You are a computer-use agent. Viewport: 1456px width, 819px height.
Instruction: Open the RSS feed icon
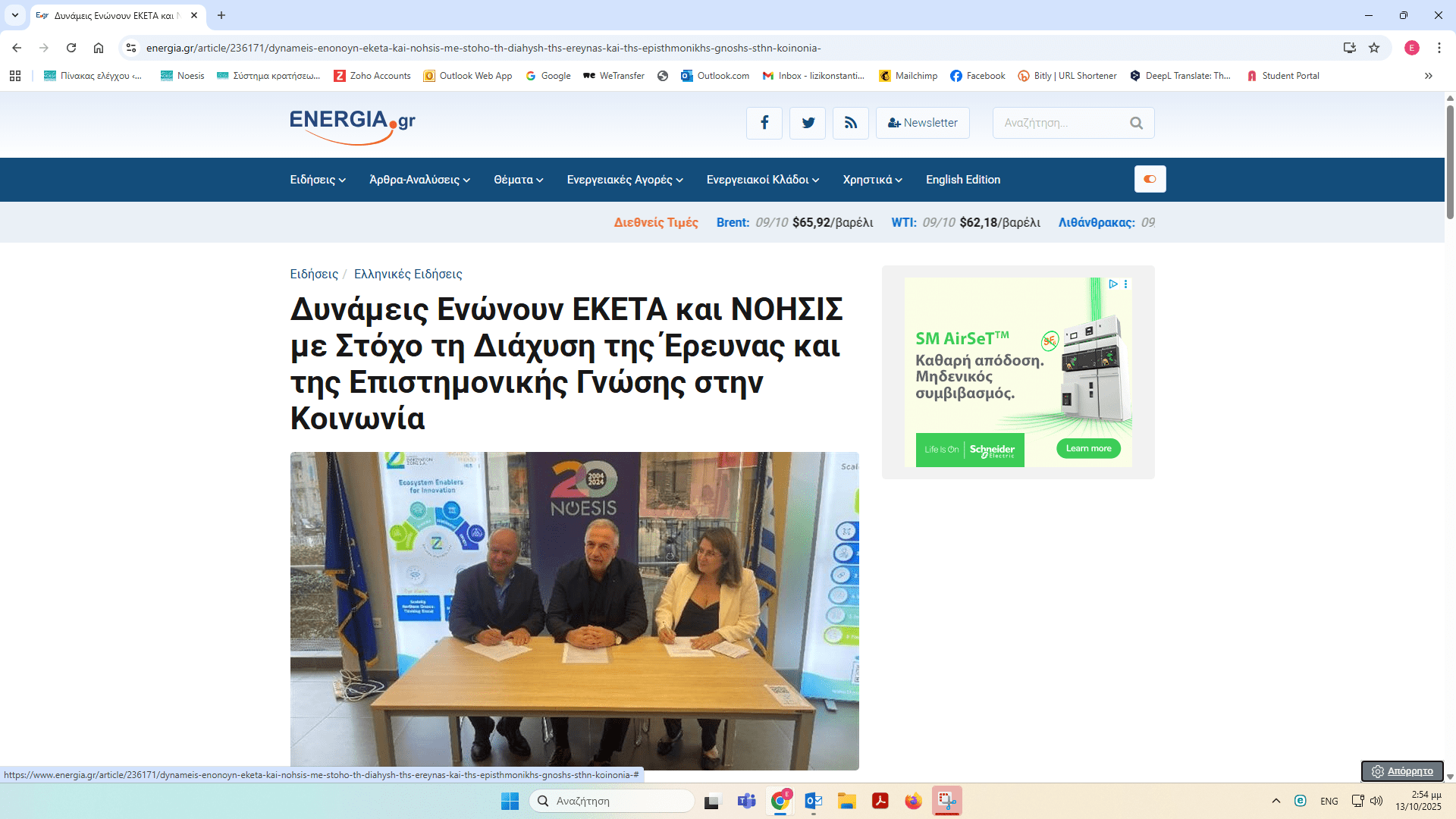click(851, 123)
